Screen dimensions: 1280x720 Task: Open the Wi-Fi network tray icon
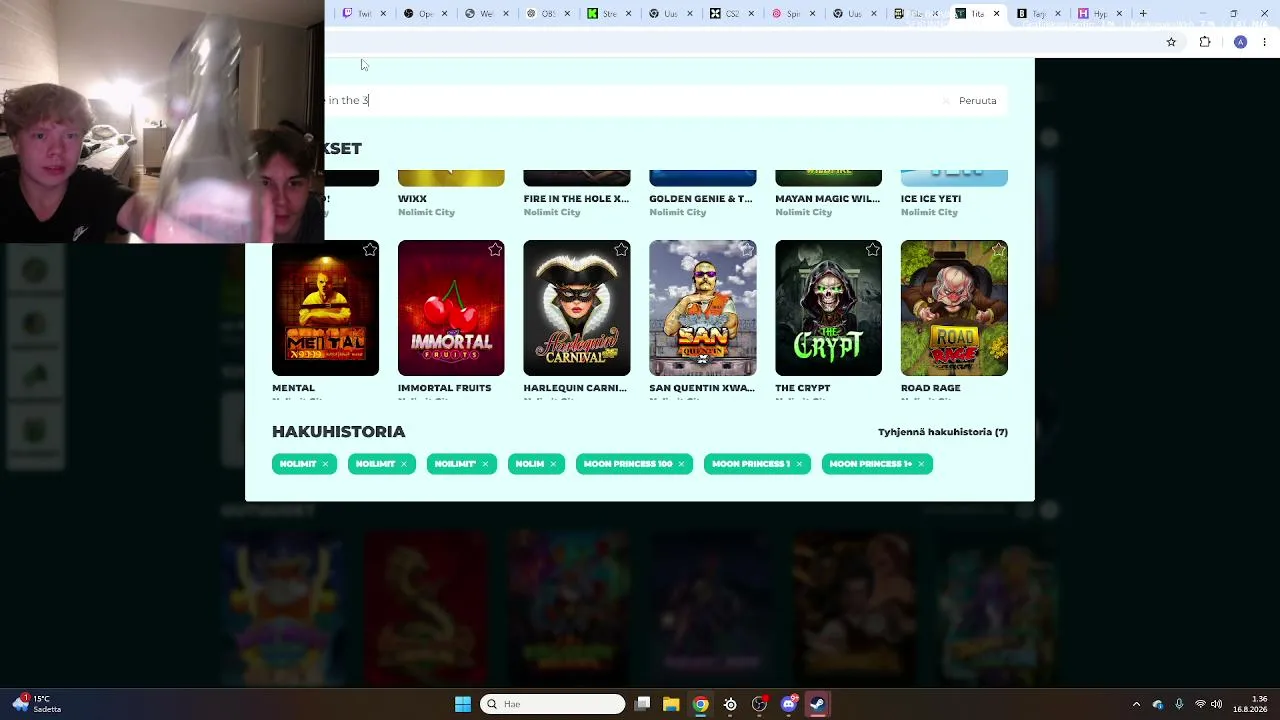(x=1200, y=704)
